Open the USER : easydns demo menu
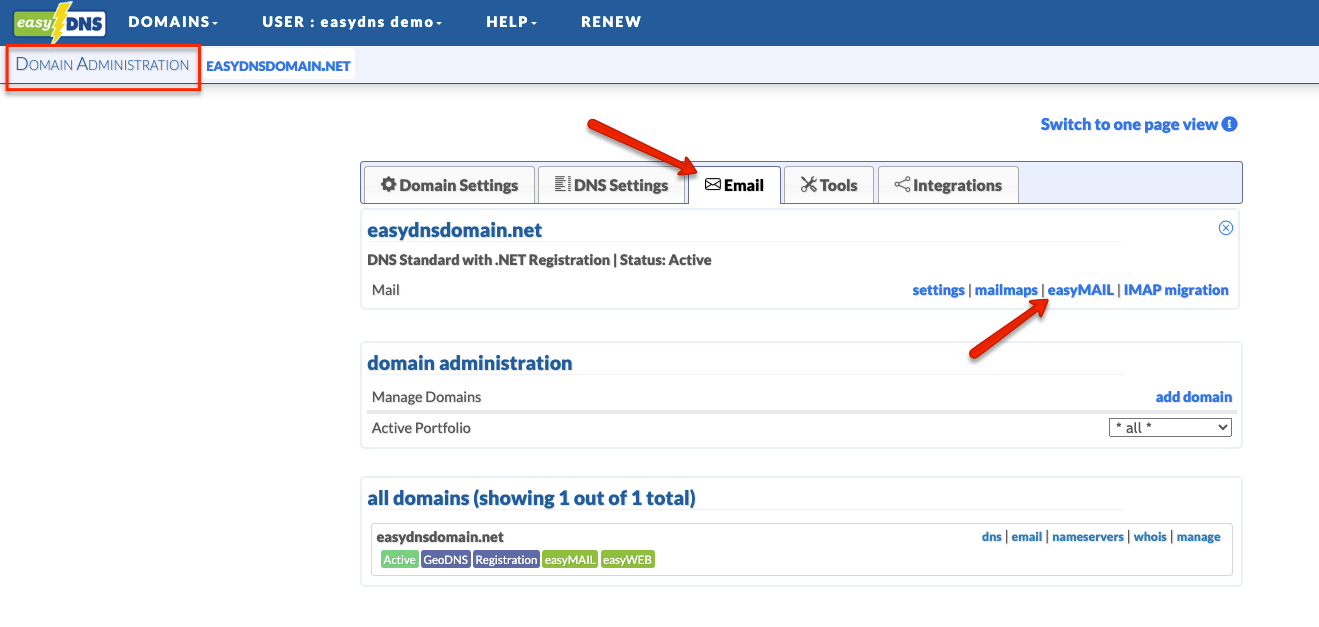Screen dimensions: 1319x627 point(352,22)
